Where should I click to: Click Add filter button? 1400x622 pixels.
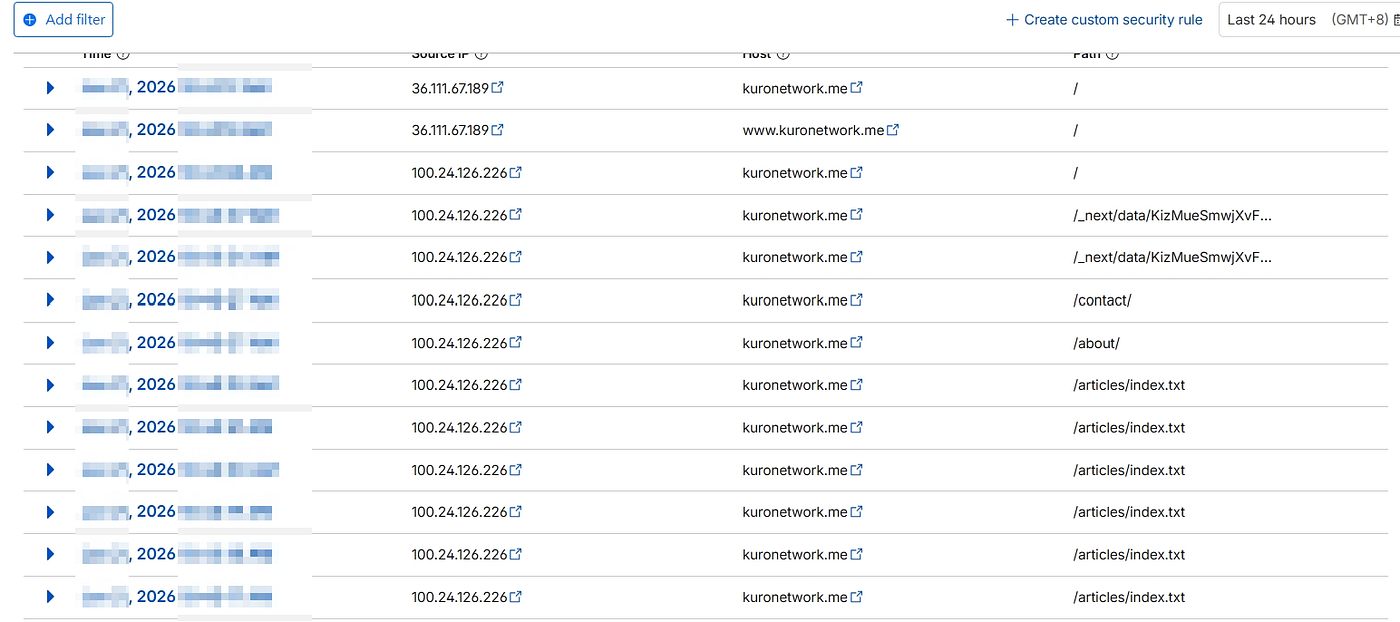pyautogui.click(x=63, y=20)
